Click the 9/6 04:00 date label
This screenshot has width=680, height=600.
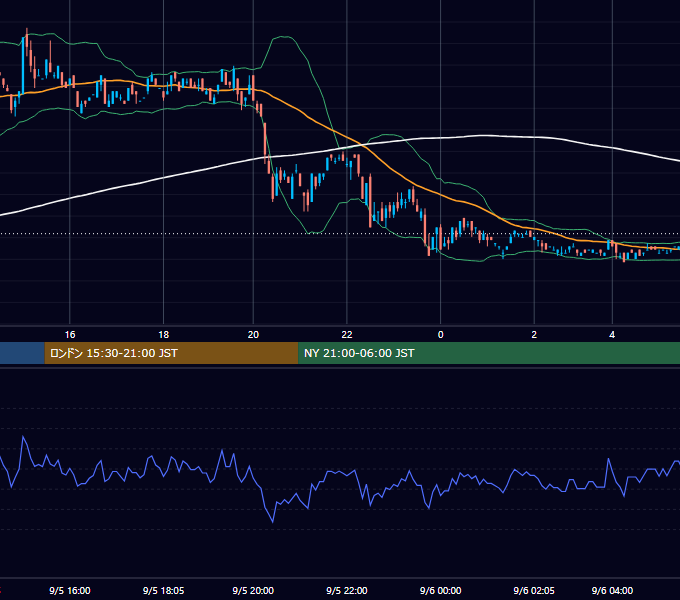pyautogui.click(x=612, y=590)
